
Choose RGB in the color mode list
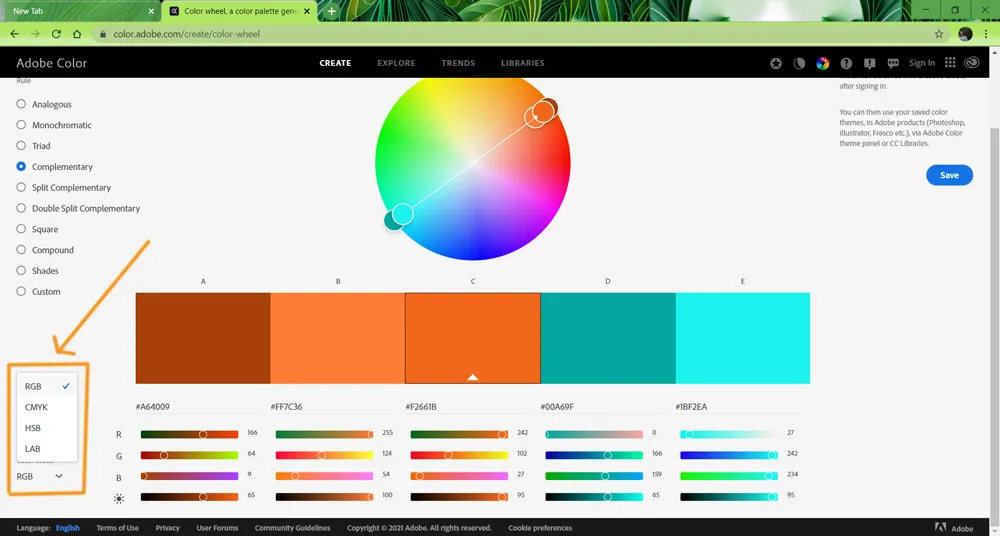click(47, 386)
